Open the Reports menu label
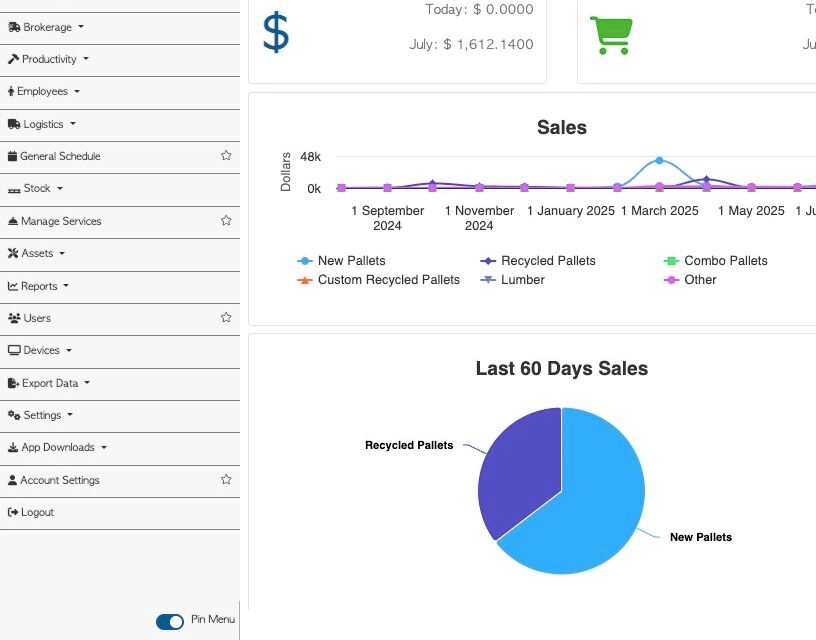The width and height of the screenshot is (816, 640). click(x=39, y=286)
